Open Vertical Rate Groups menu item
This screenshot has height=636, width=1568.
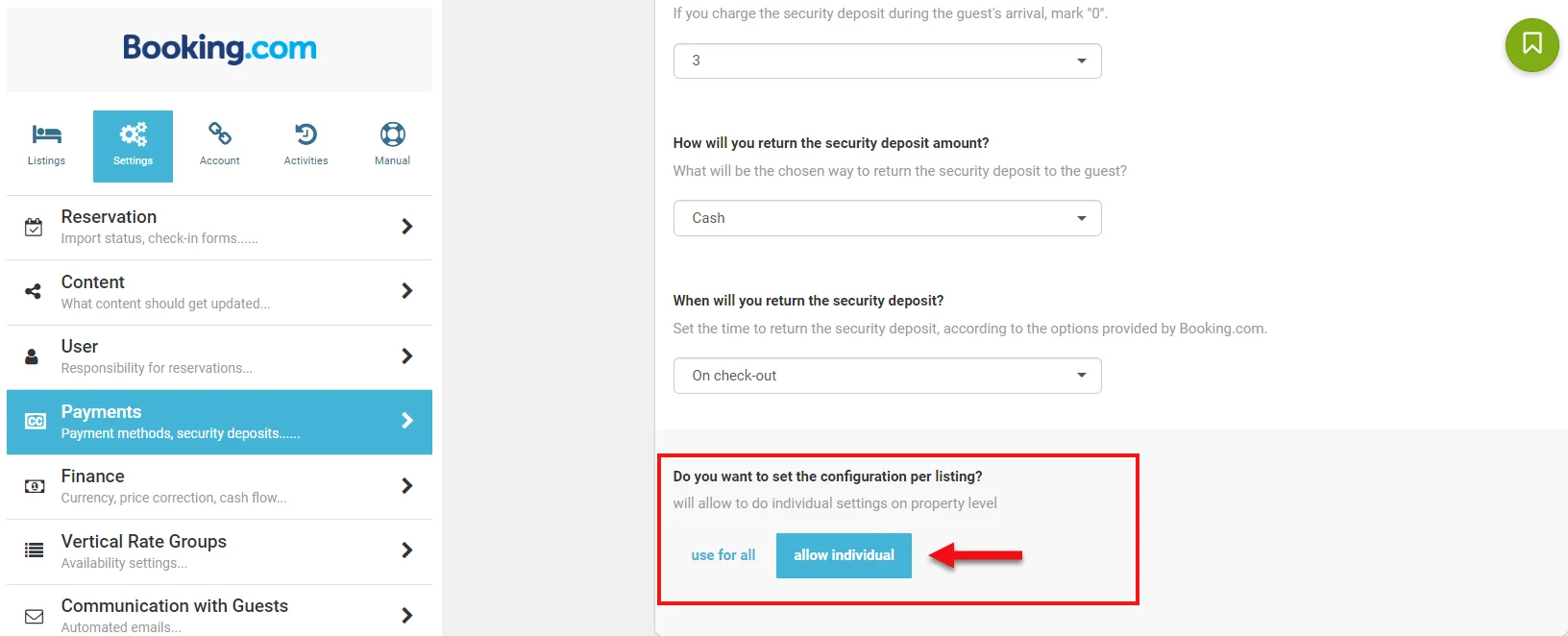(x=219, y=551)
